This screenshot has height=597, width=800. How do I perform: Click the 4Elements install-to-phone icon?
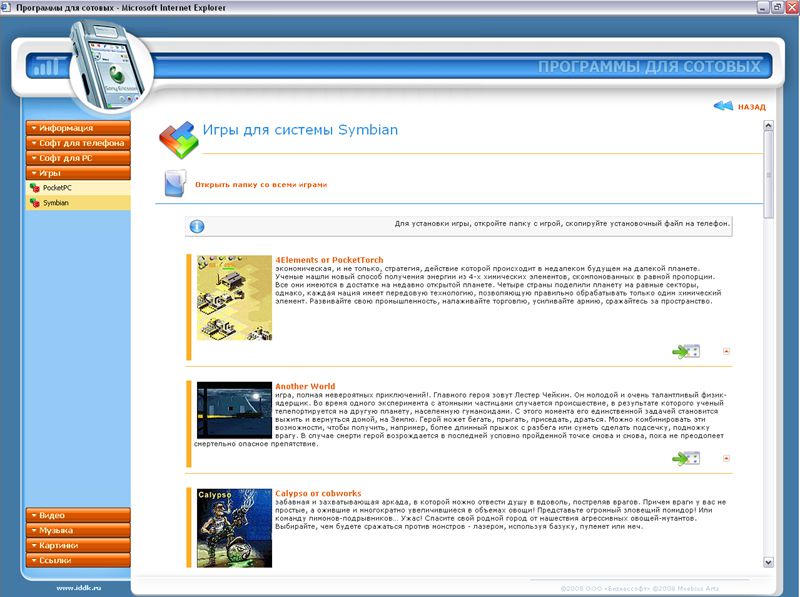[x=686, y=351]
